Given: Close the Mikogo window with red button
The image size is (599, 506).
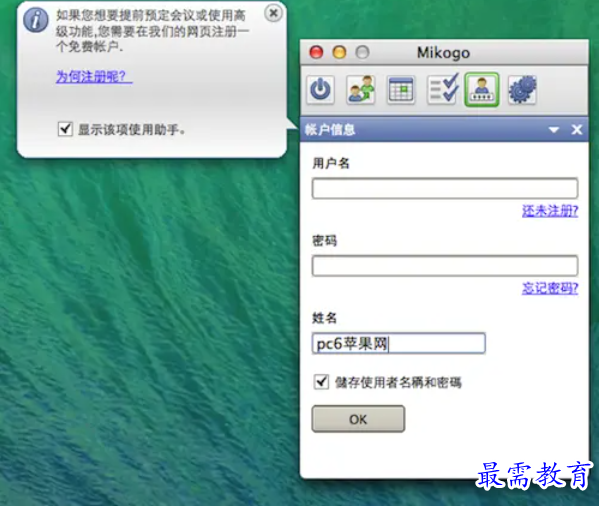Looking at the screenshot, I should click(316, 52).
